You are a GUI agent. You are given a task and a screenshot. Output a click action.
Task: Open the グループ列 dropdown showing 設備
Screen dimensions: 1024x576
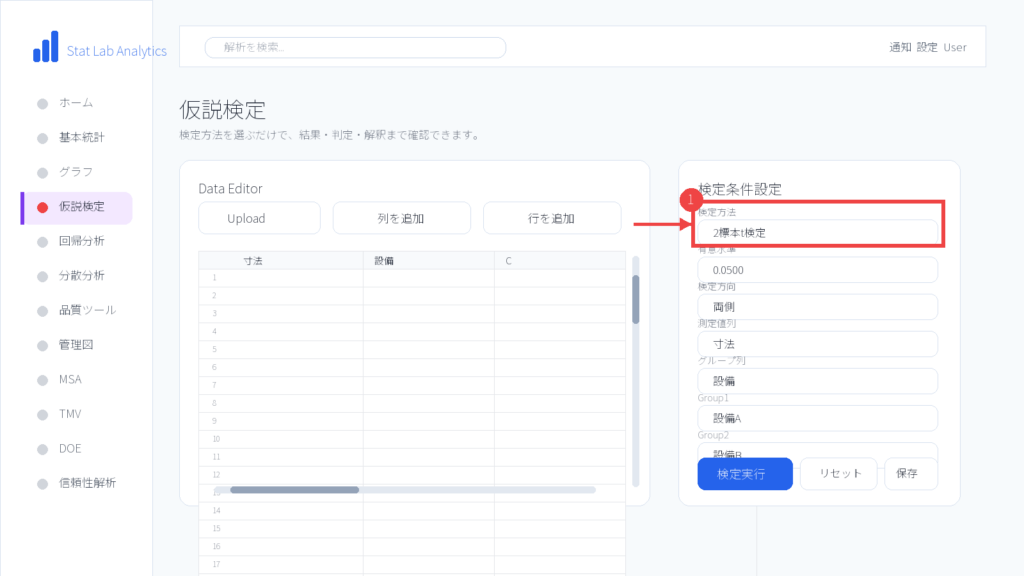(x=818, y=381)
